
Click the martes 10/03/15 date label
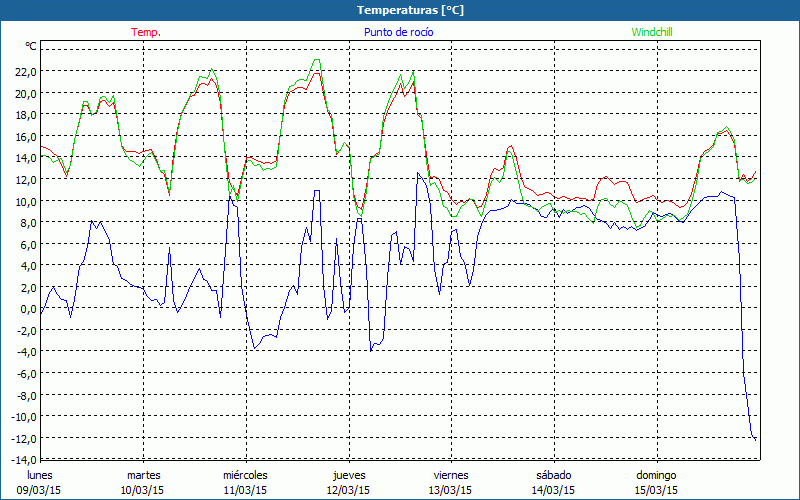(143, 482)
